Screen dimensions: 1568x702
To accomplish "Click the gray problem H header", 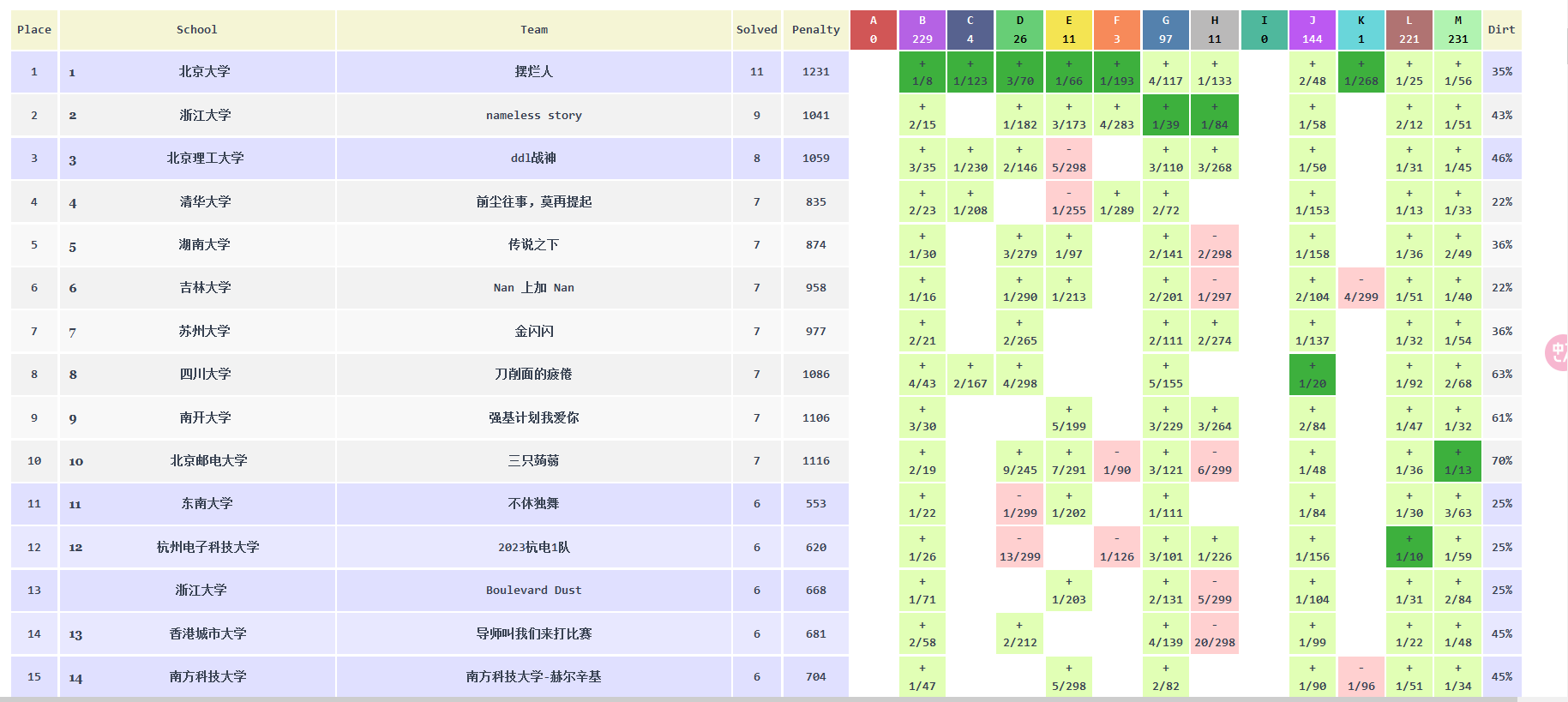I will click(1214, 30).
